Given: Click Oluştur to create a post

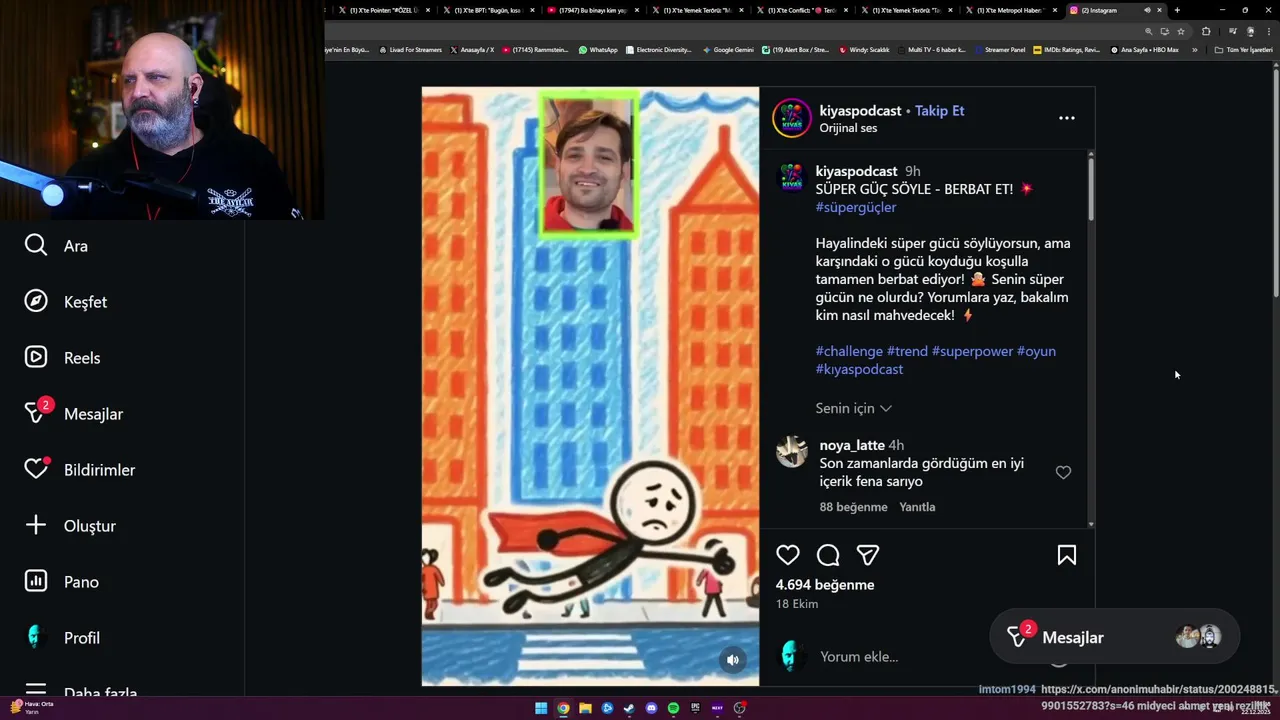Looking at the screenshot, I should point(69,526).
